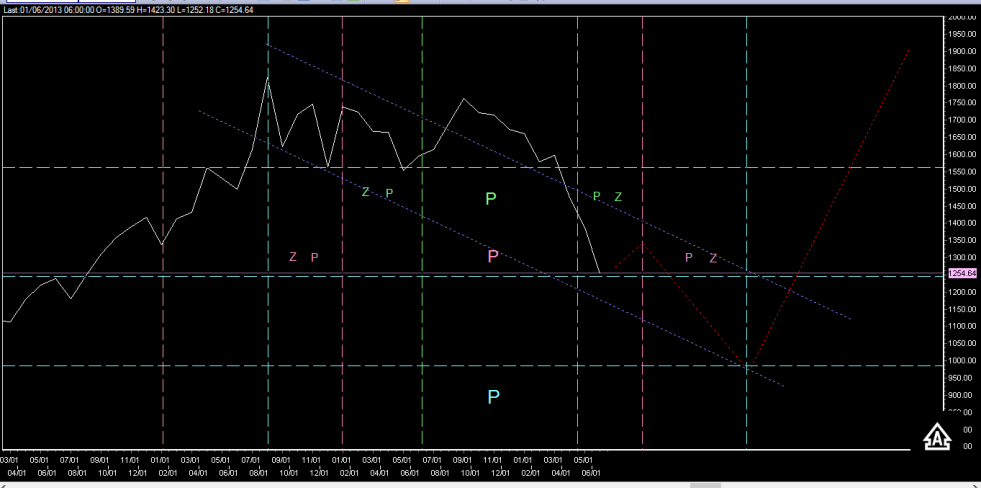Click the horizontal scrollbar thumb below the chart
981x488 pixels.
[706, 485]
